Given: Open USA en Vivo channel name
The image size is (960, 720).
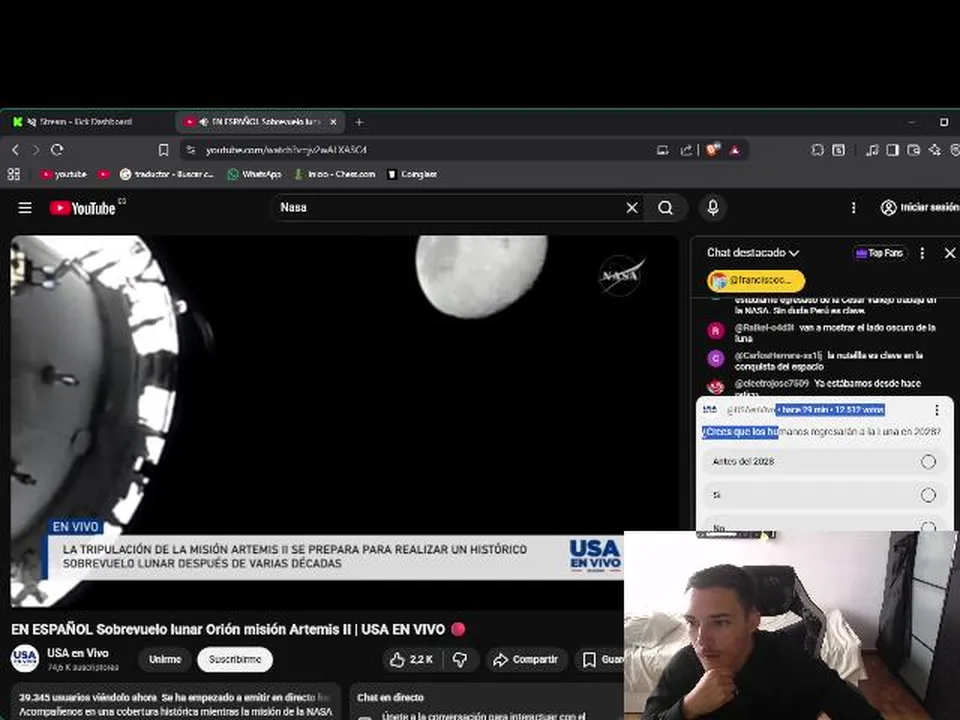Looking at the screenshot, I should pyautogui.click(x=78, y=653).
